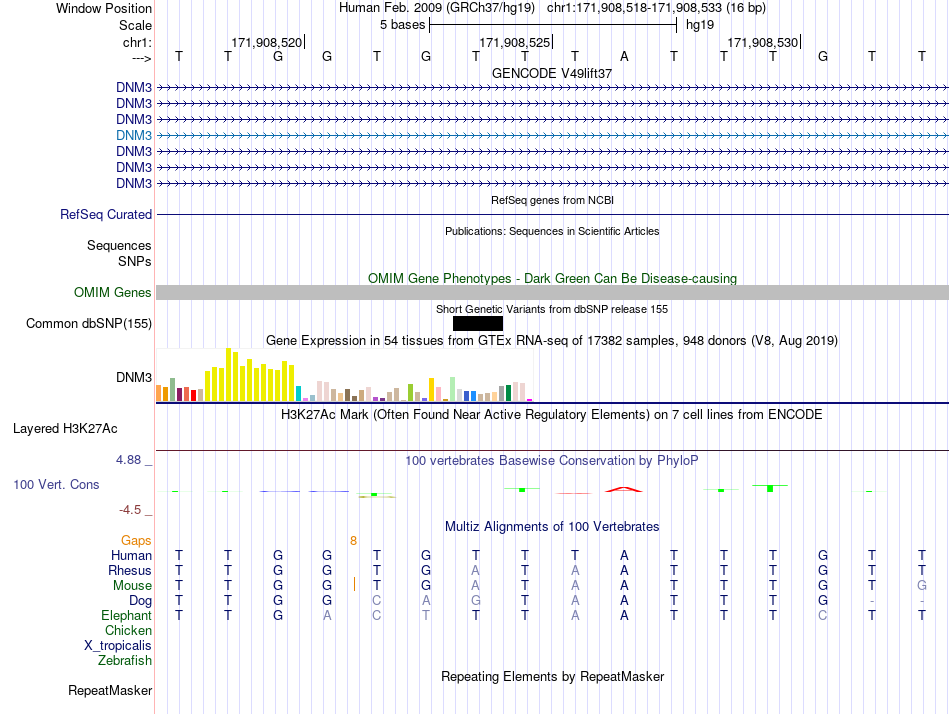The height and width of the screenshot is (714, 950).
Task: Open the GENCODE V49lift37 track title
Action: [552, 73]
